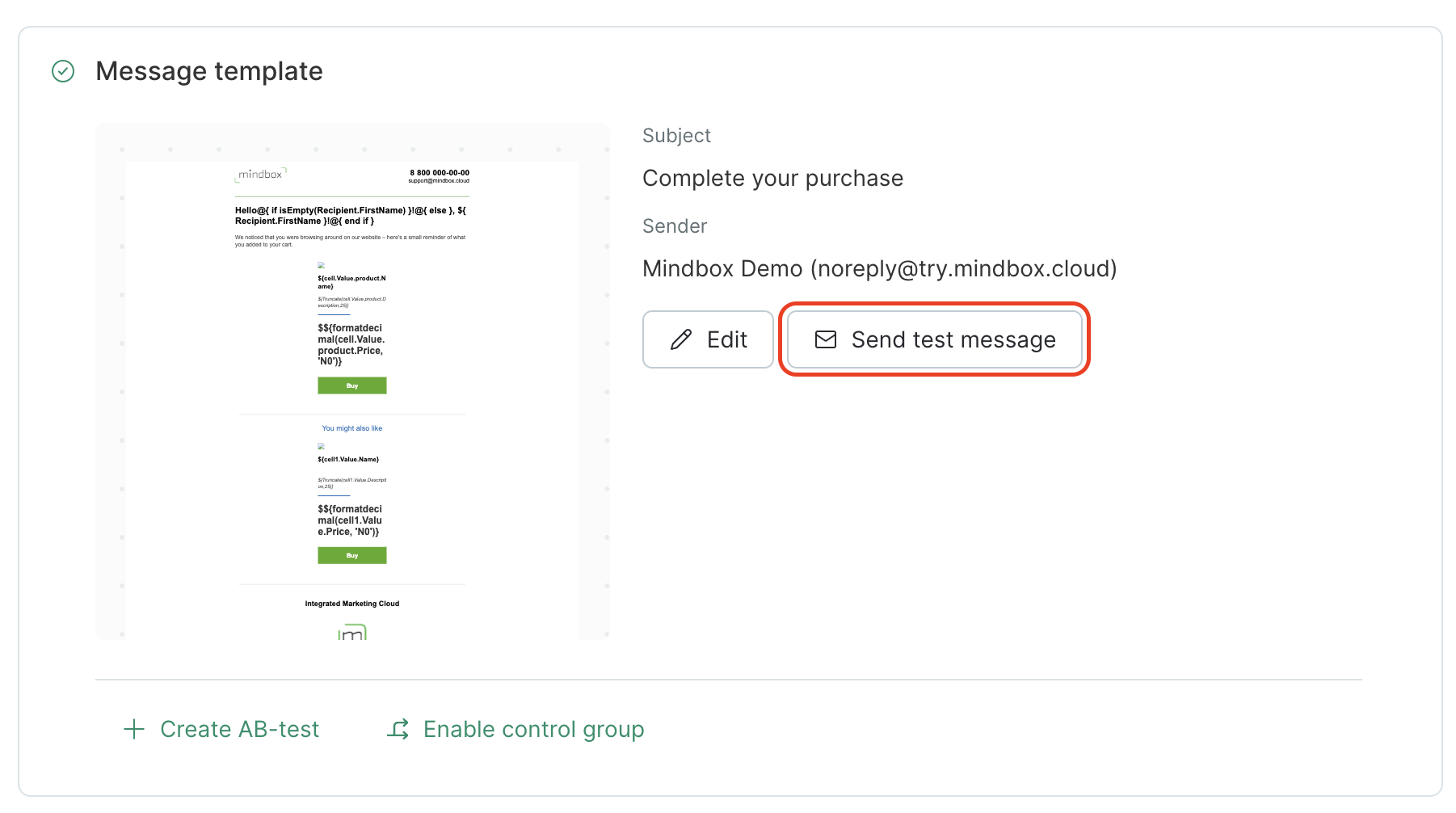Click the Send test message button
This screenshot has width=1456, height=813.
coord(935,339)
